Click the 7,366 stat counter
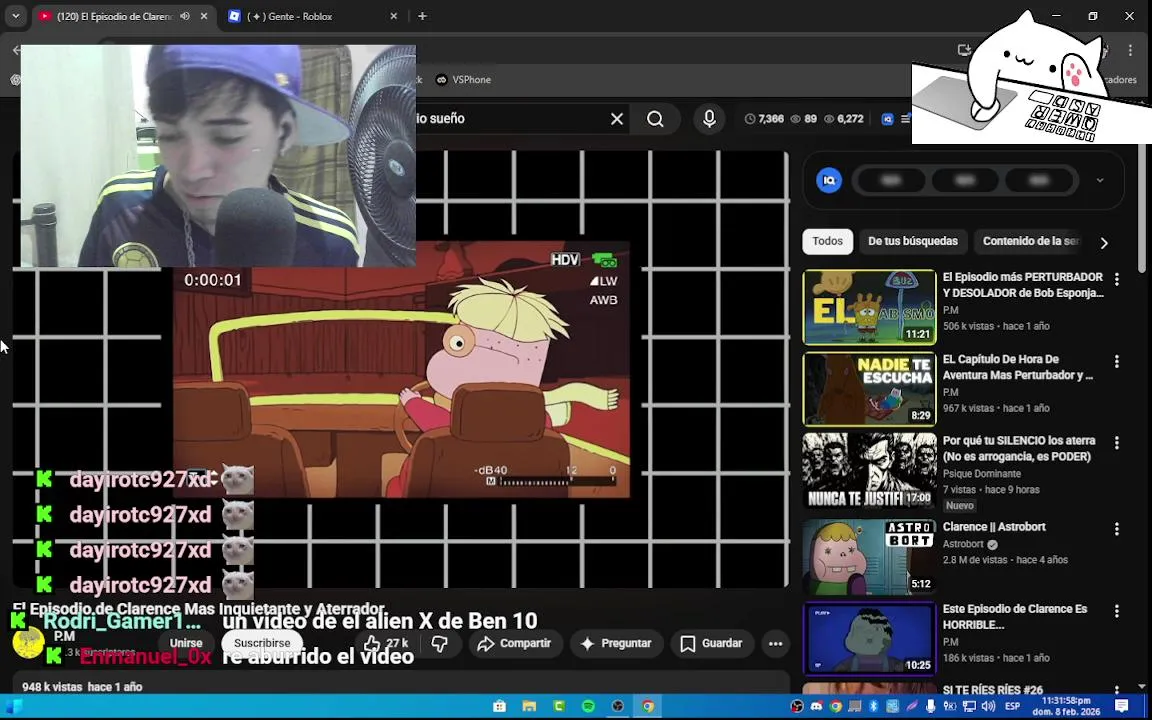 pyautogui.click(x=764, y=118)
